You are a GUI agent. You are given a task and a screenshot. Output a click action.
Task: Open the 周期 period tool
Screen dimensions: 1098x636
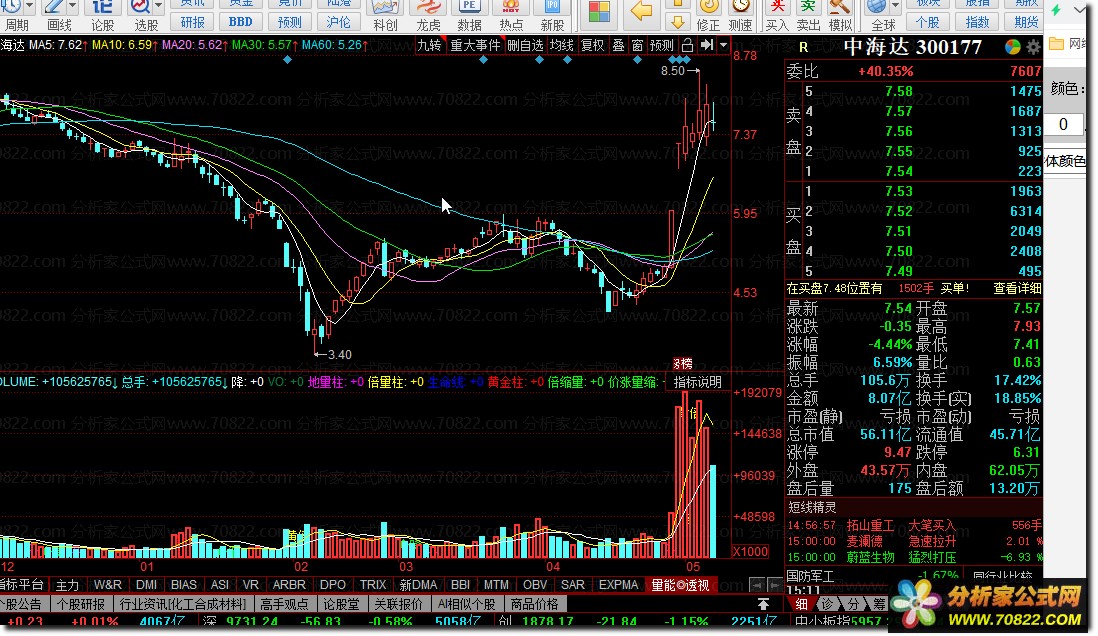16,15
